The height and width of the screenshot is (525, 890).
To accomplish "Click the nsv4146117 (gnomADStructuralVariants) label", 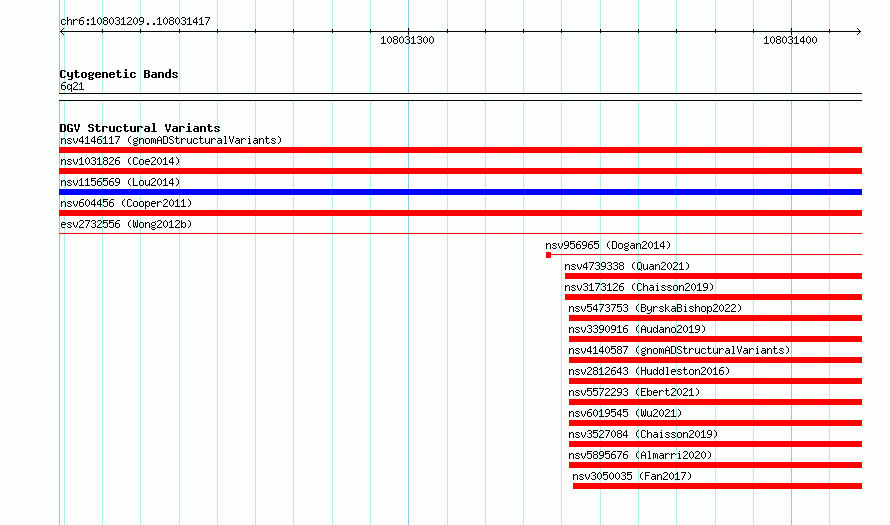I will (171, 140).
